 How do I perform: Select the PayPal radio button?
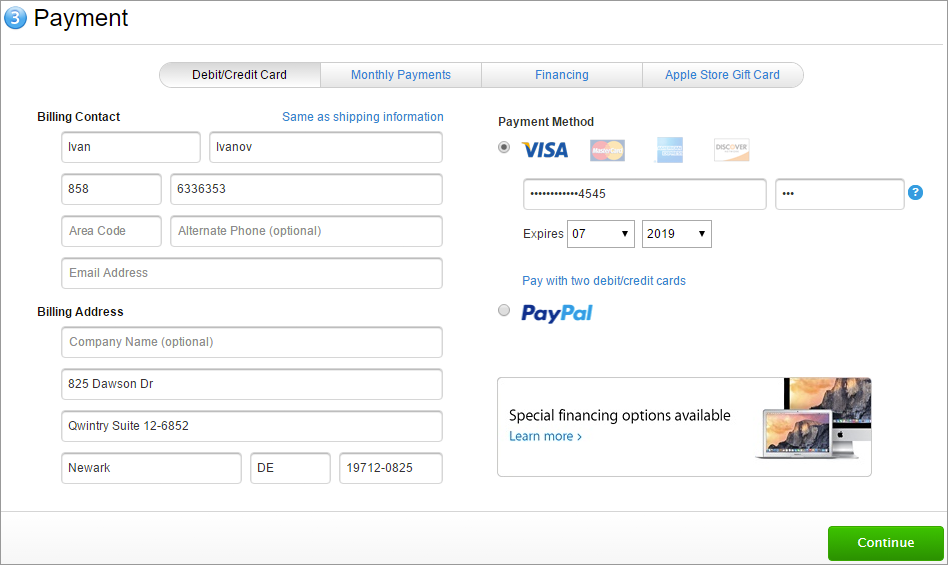504,311
